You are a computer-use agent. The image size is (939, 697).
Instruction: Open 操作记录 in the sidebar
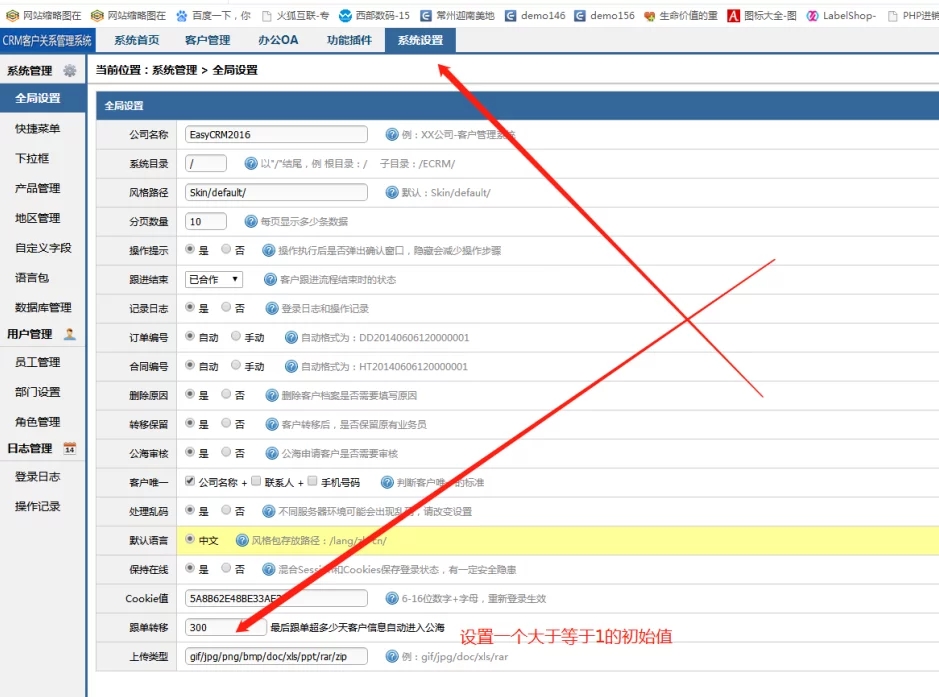38,507
